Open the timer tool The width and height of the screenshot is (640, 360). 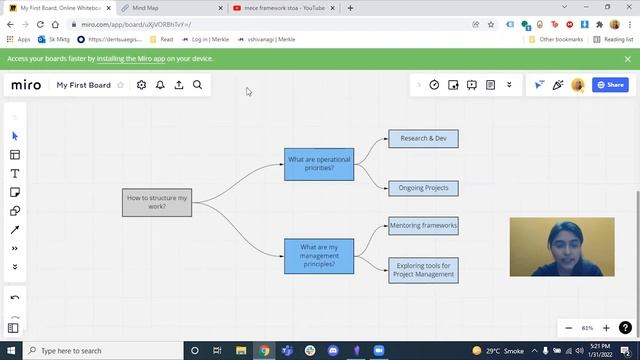click(x=434, y=85)
